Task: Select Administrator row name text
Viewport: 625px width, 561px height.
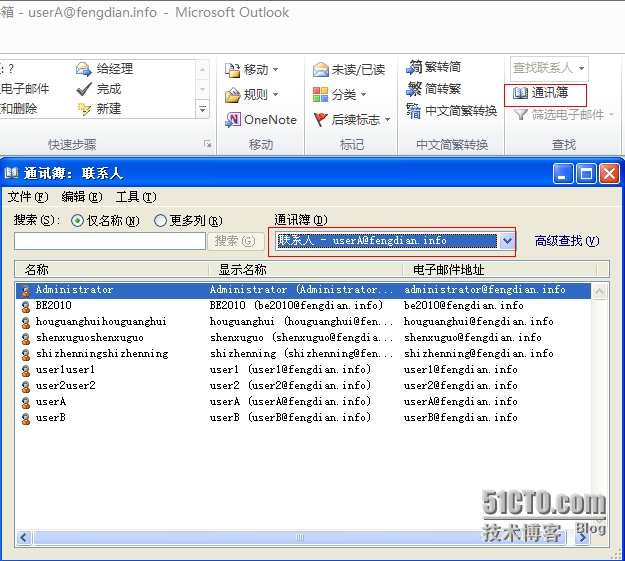Action: click(x=74, y=290)
